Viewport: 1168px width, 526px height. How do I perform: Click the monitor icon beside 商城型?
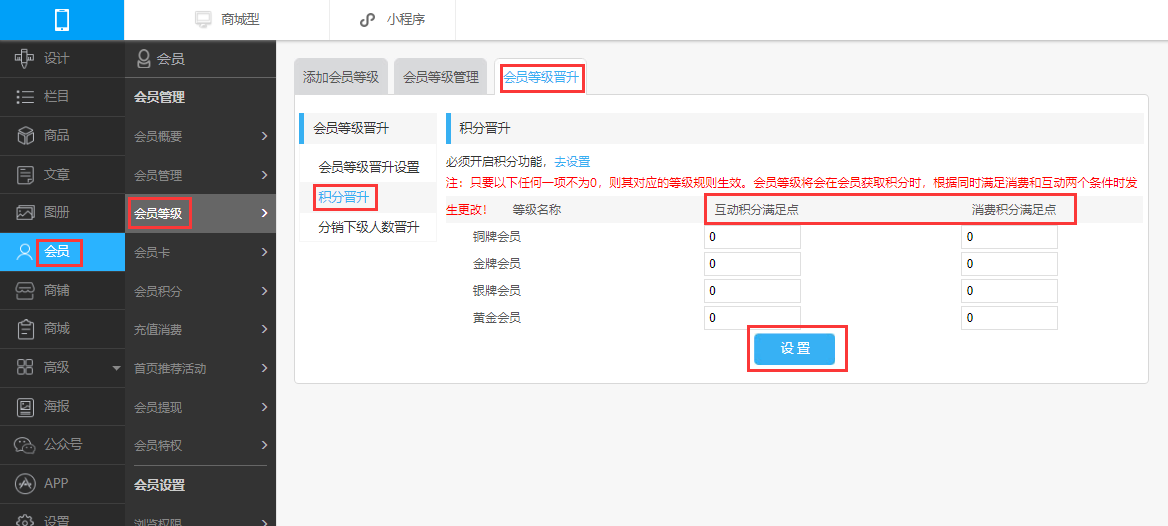203,20
